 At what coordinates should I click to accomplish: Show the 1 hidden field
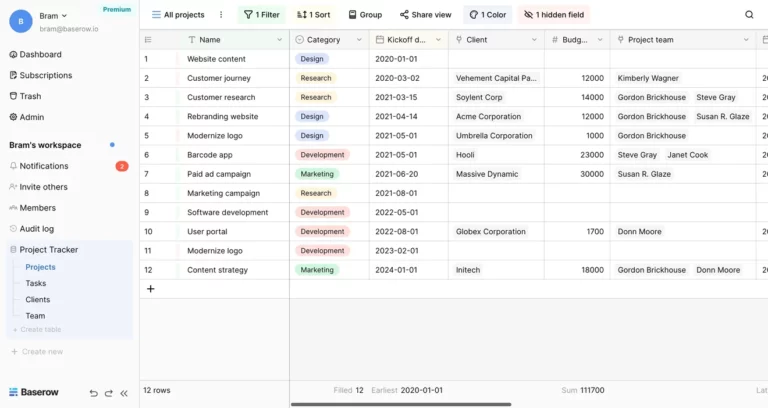pyautogui.click(x=554, y=15)
